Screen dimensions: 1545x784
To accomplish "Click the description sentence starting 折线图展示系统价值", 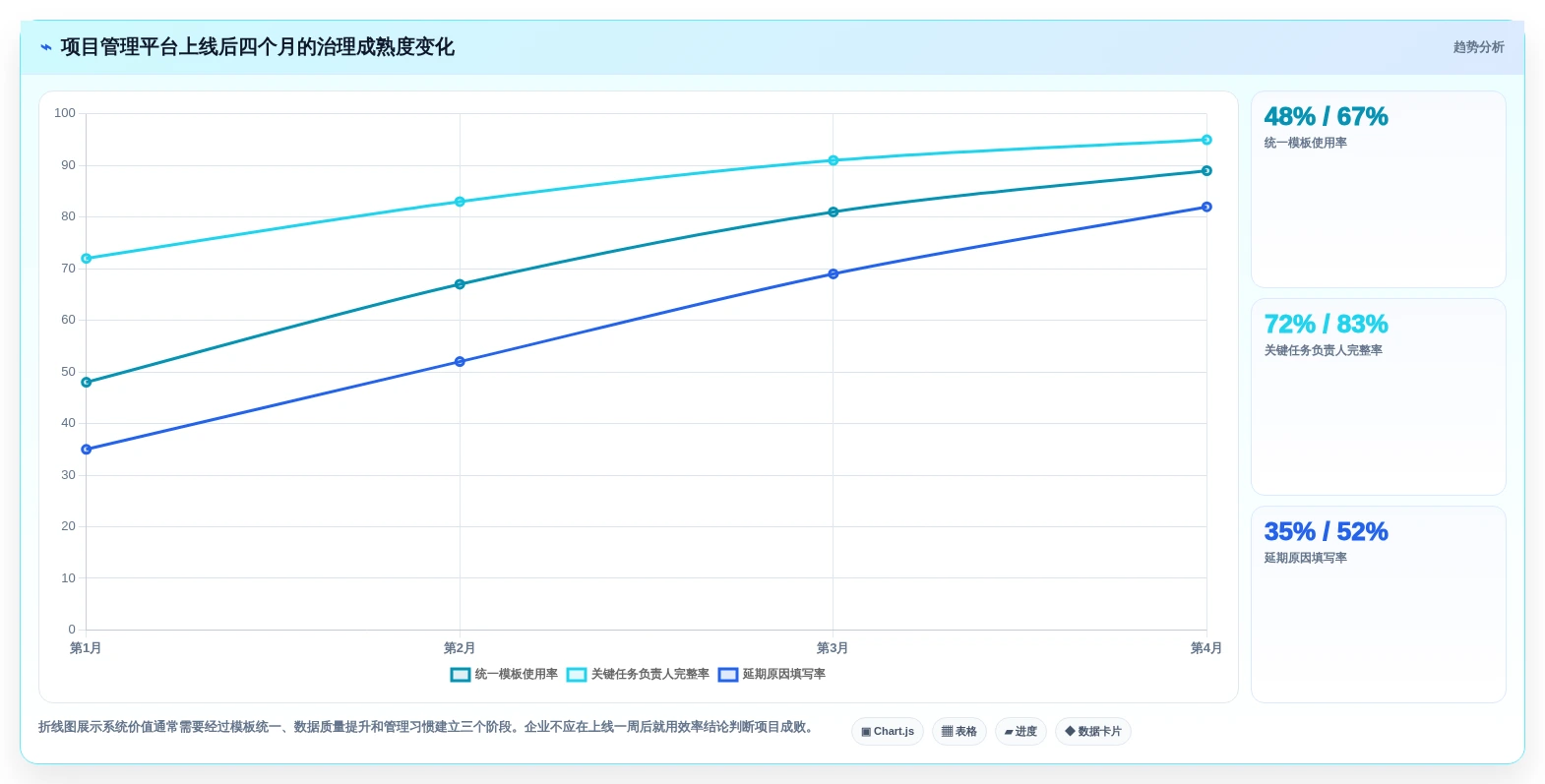I will [428, 728].
